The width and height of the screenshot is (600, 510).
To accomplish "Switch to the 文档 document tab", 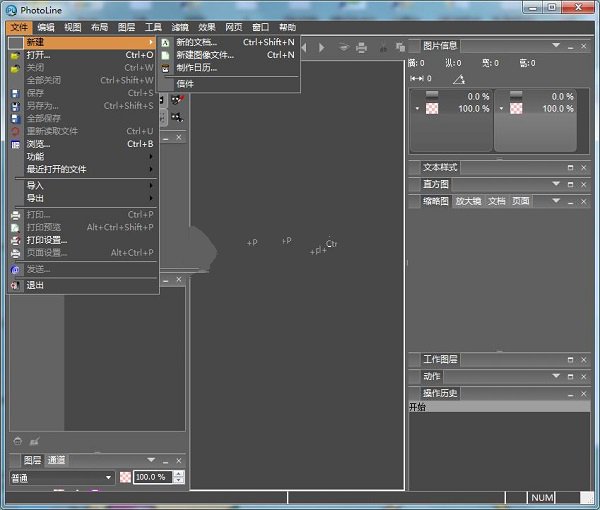I will pos(496,201).
